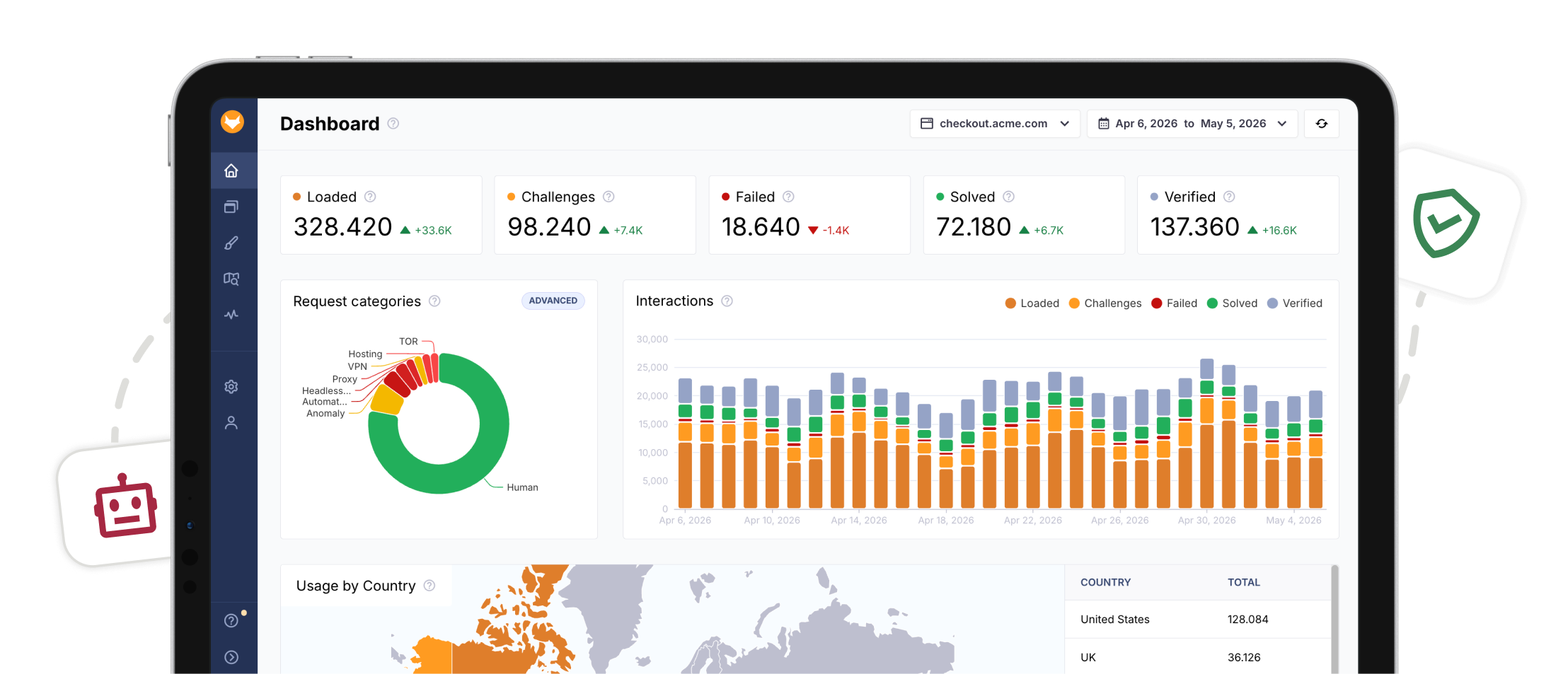The image size is (1568, 674).
Task: Click the Human label on donut chart
Action: (522, 487)
